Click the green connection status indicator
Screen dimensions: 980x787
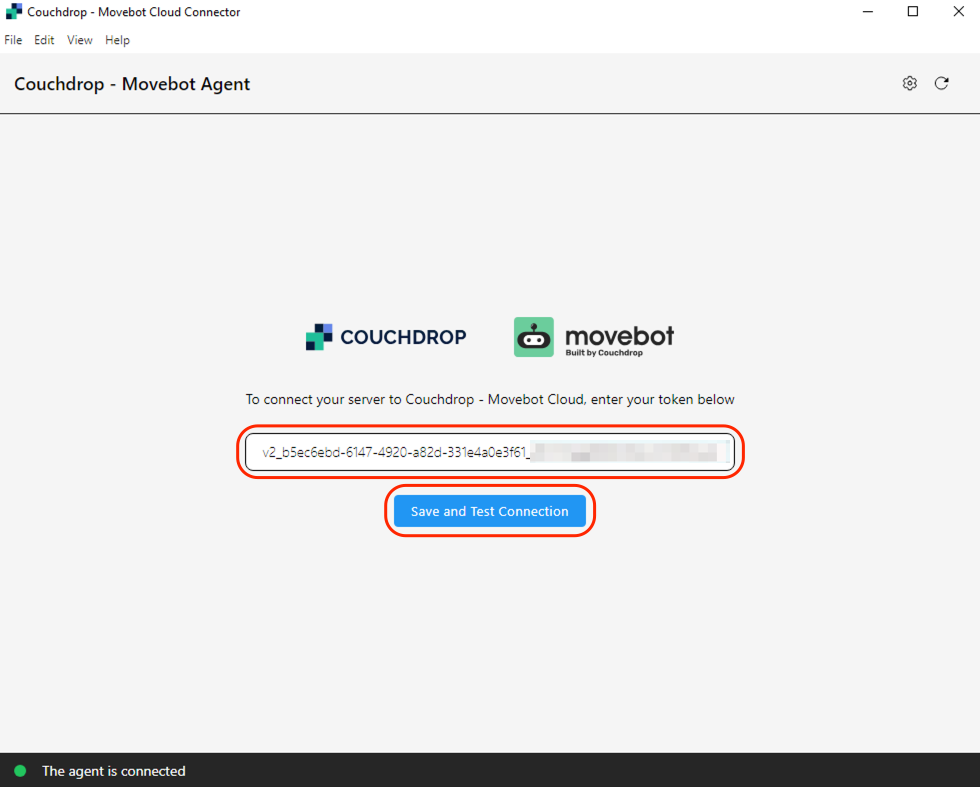pyautogui.click(x=20, y=771)
